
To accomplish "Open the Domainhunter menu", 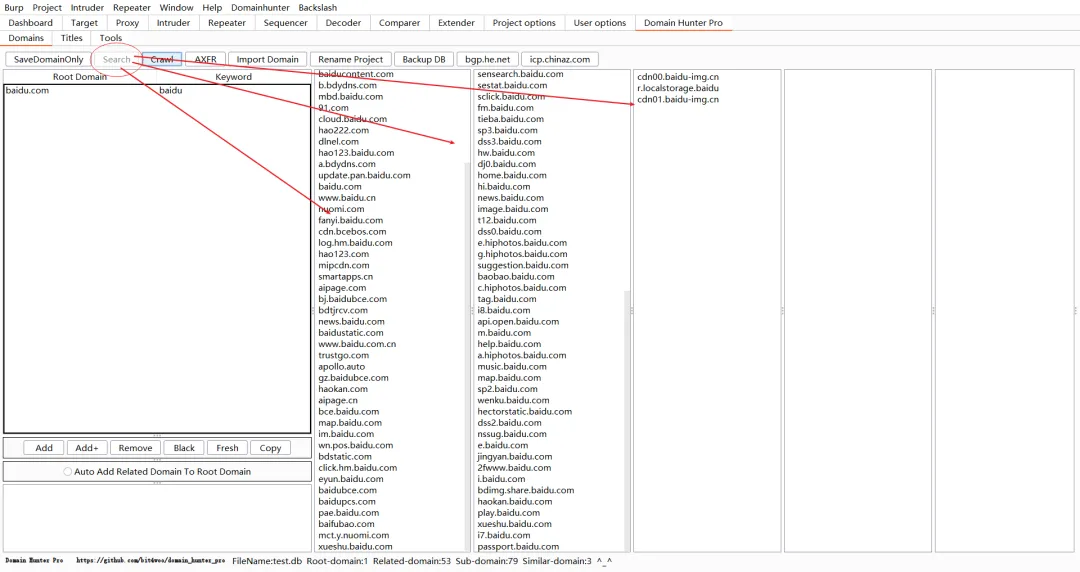I will point(260,8).
